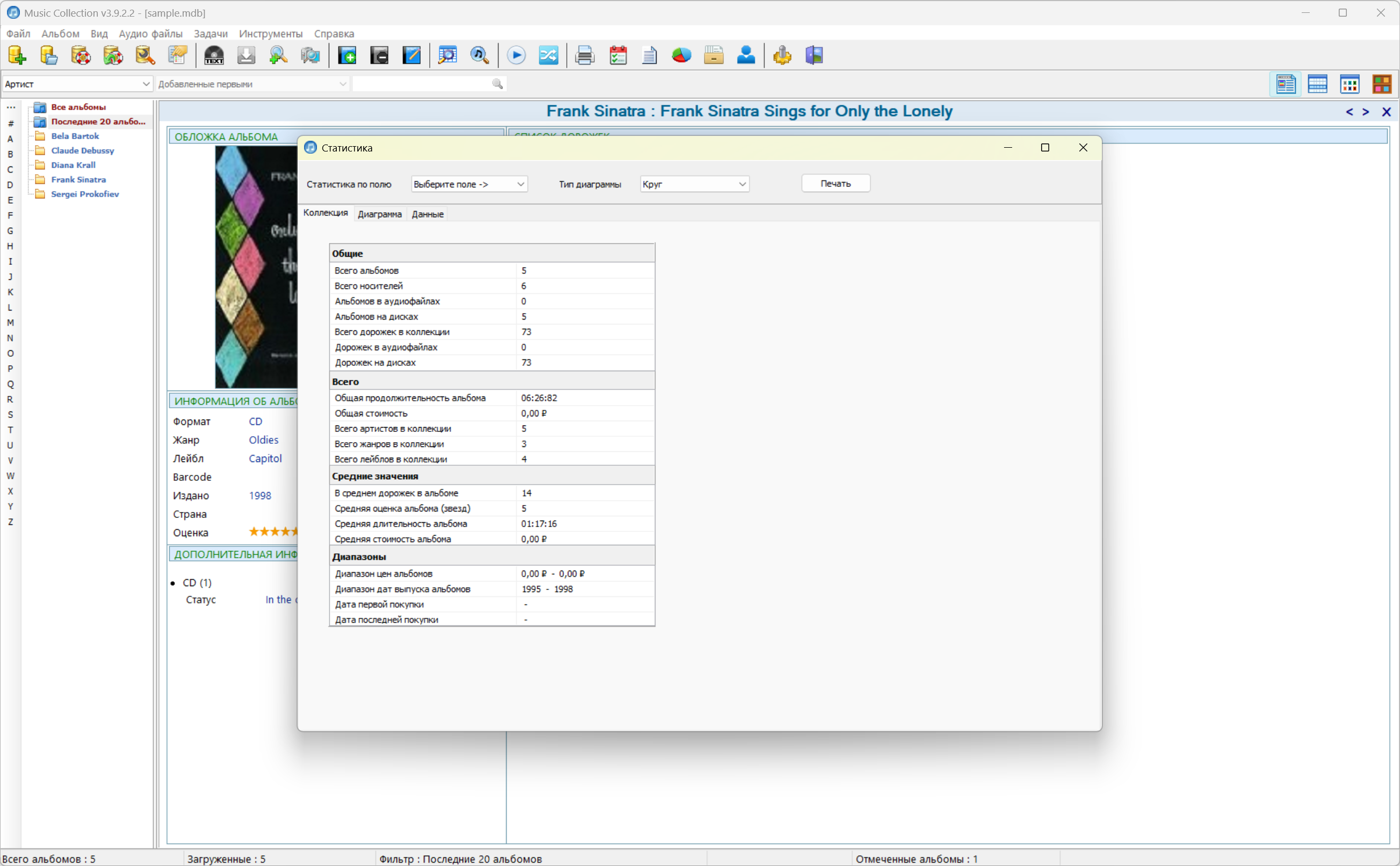The image size is (1400, 866).
Task: Open statistics pie chart icon
Action: click(681, 55)
